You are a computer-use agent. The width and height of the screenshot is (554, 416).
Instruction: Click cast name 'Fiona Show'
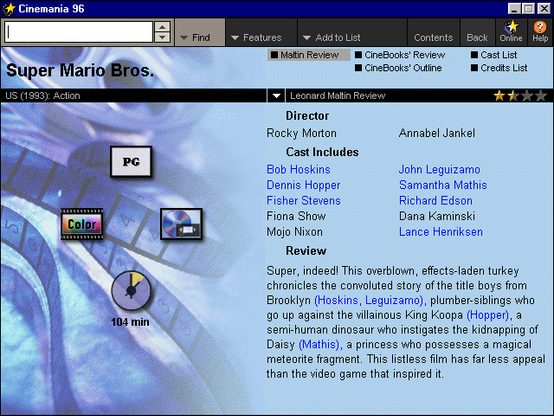(296, 216)
